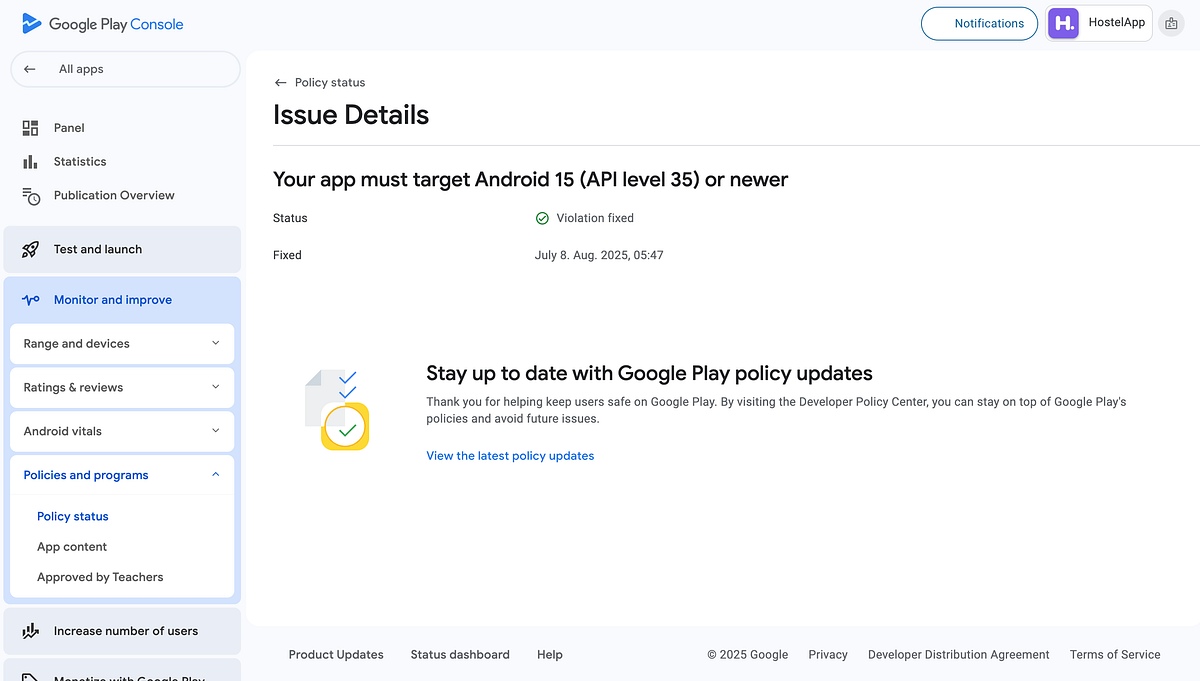Screen dimensions: 1200x681
Task: Open the App content page
Action: tap(71, 546)
